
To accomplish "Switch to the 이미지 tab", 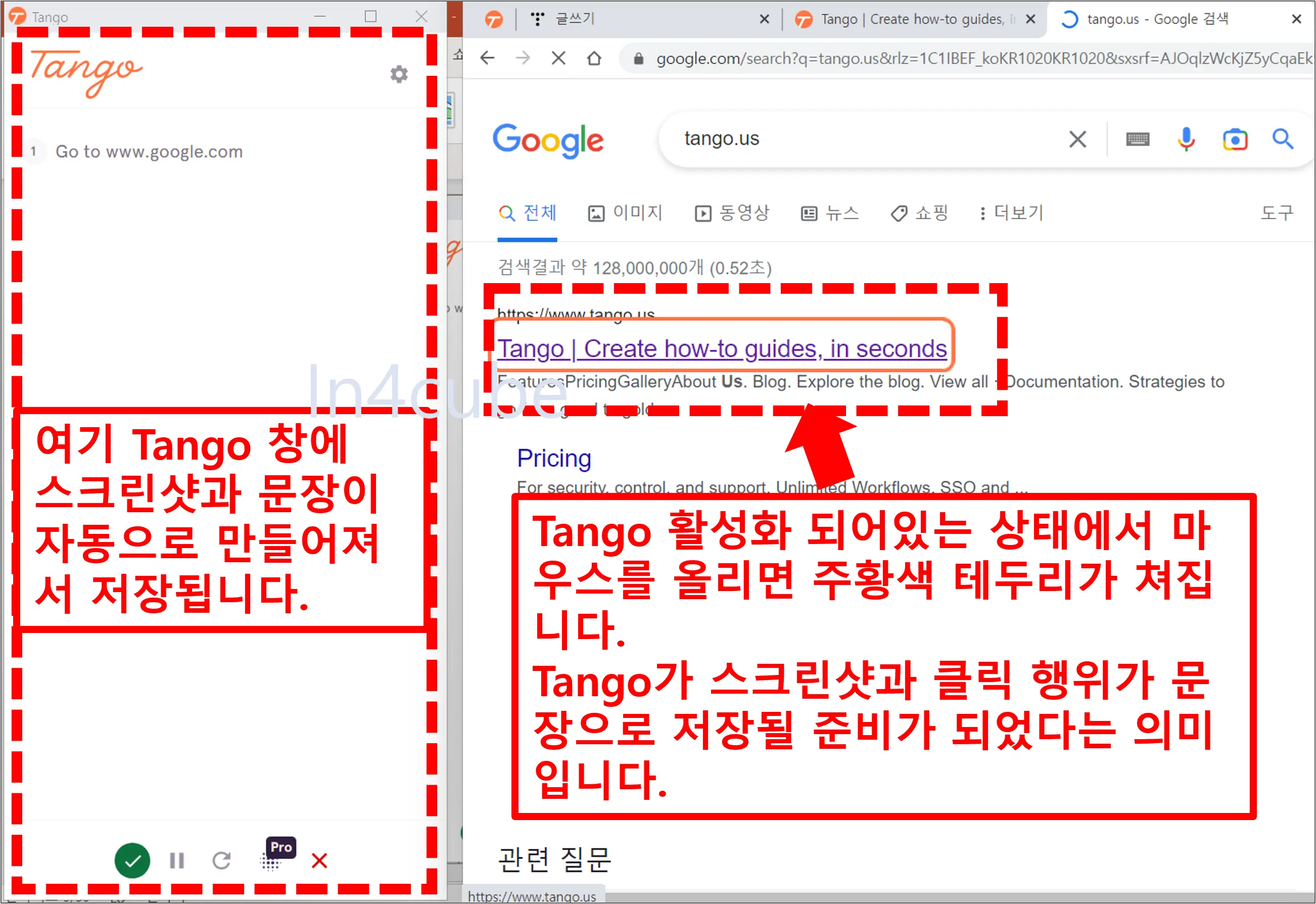I will (625, 213).
